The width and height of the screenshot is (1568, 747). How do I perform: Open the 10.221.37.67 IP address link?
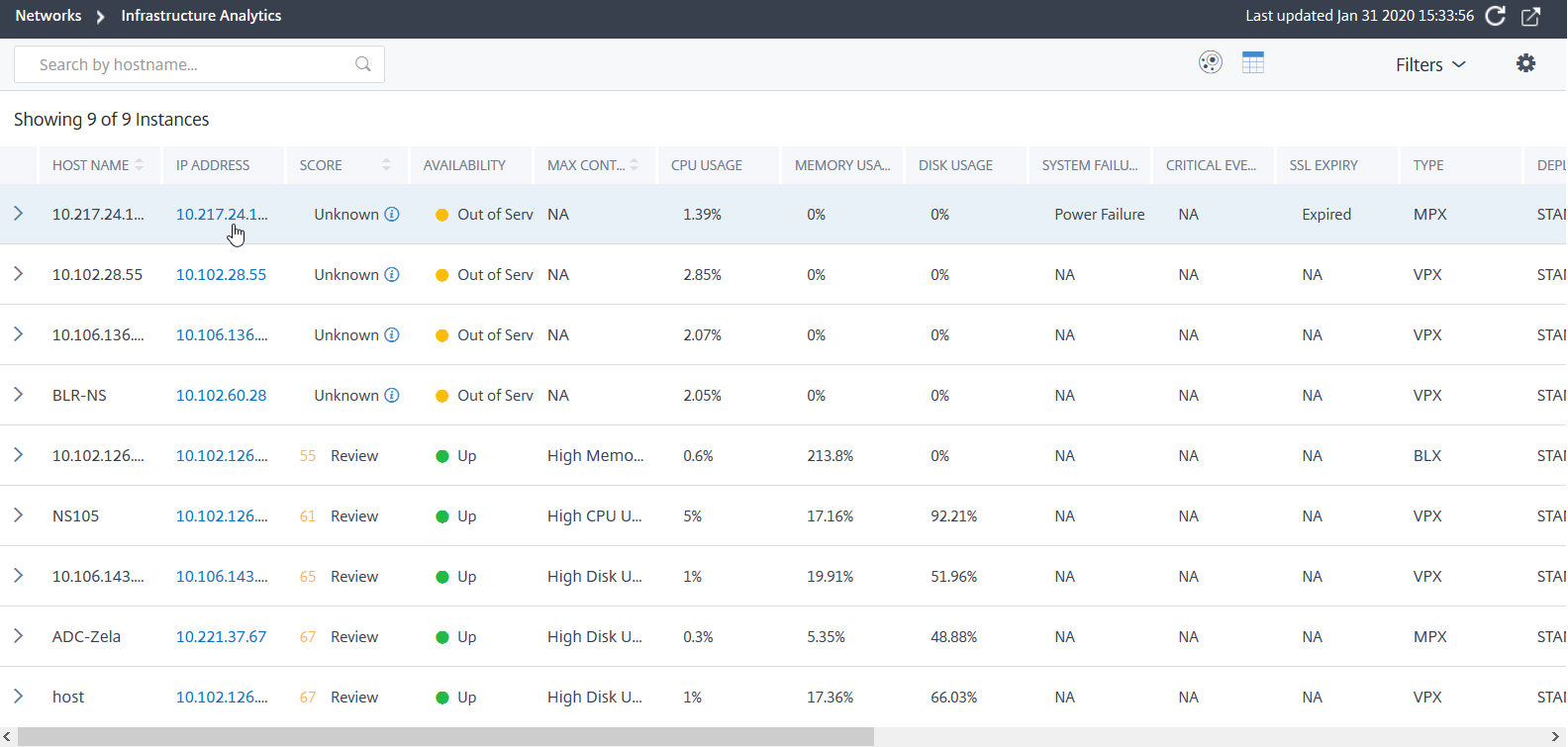click(x=221, y=636)
